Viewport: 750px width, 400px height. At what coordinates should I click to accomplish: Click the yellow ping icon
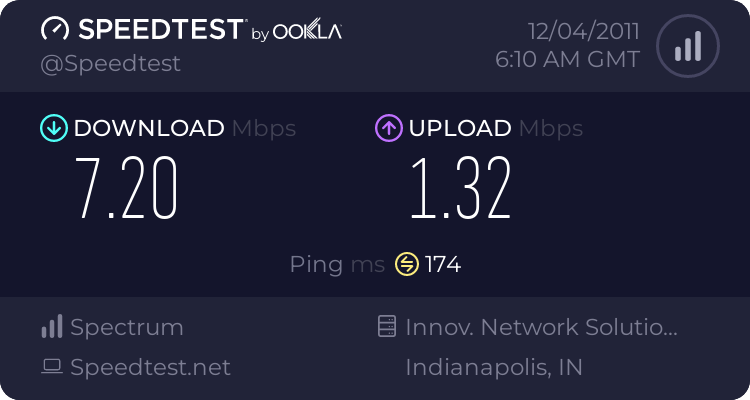(407, 264)
